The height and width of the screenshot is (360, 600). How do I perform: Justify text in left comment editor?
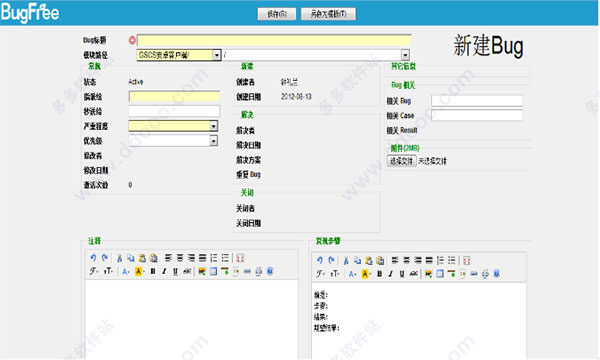202,258
